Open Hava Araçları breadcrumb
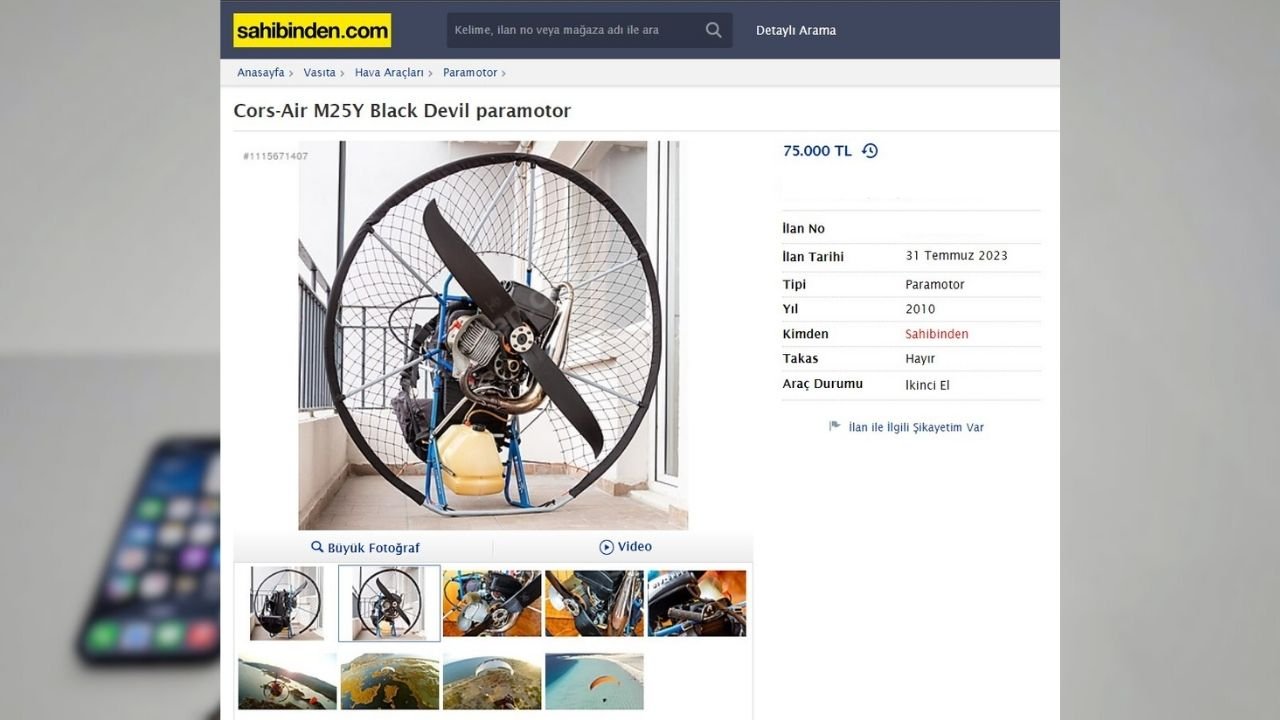The image size is (1280, 720). (389, 73)
